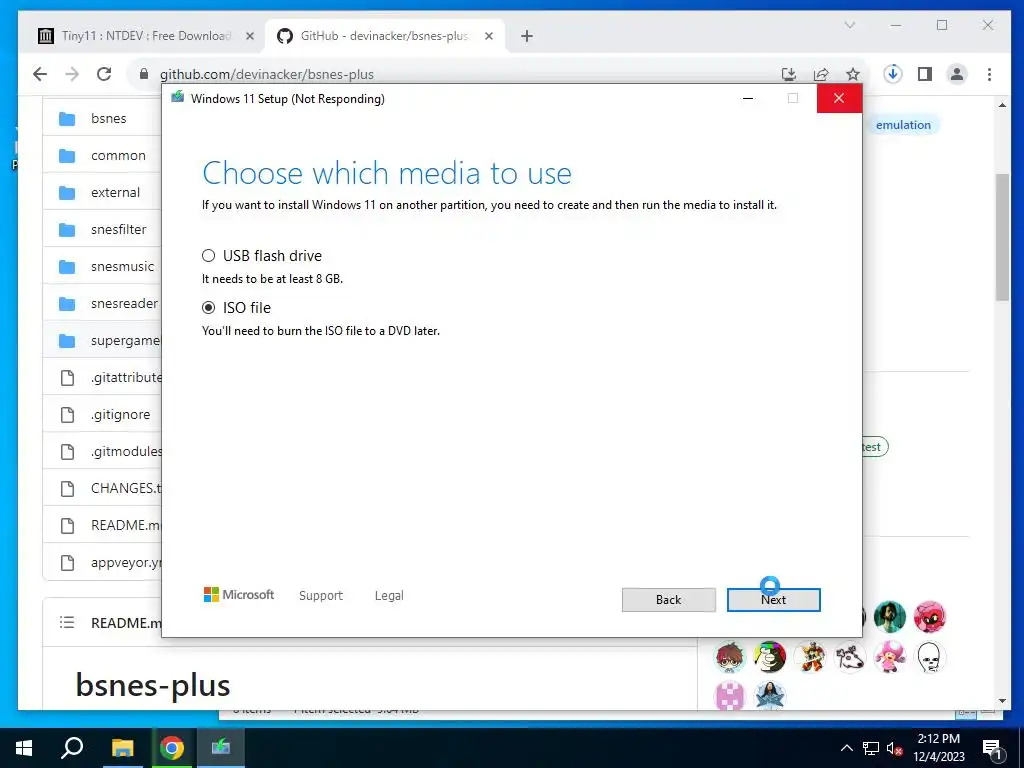Click the install app icon in address bar
1024x768 pixels.
[x=789, y=74]
